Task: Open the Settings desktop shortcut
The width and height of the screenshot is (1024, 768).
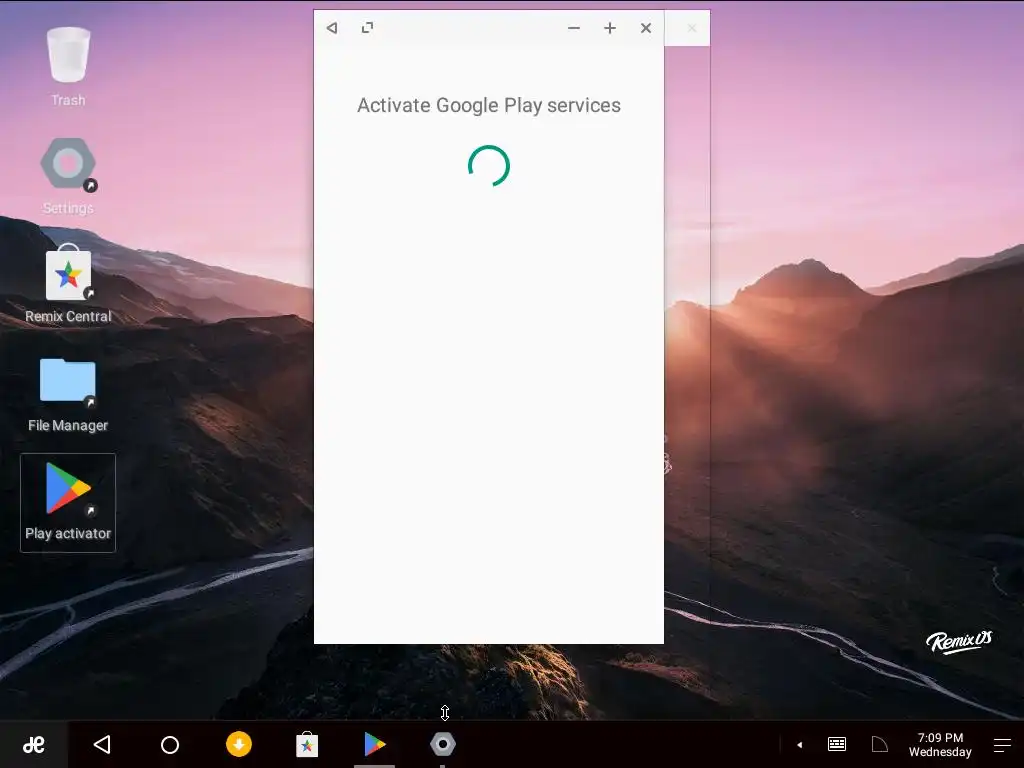Action: 68,175
